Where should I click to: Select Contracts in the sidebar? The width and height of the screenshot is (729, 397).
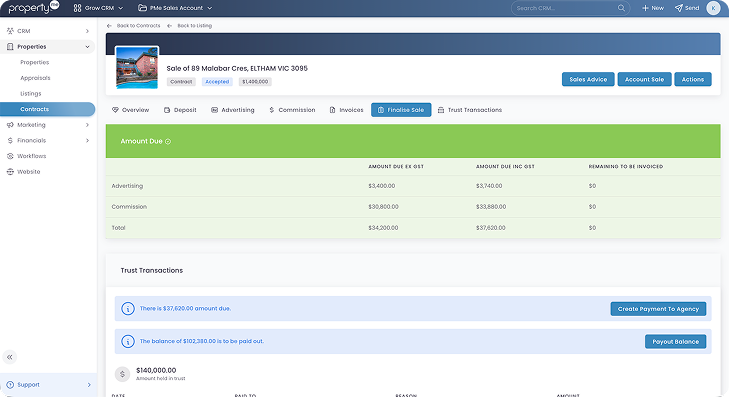pos(47,109)
